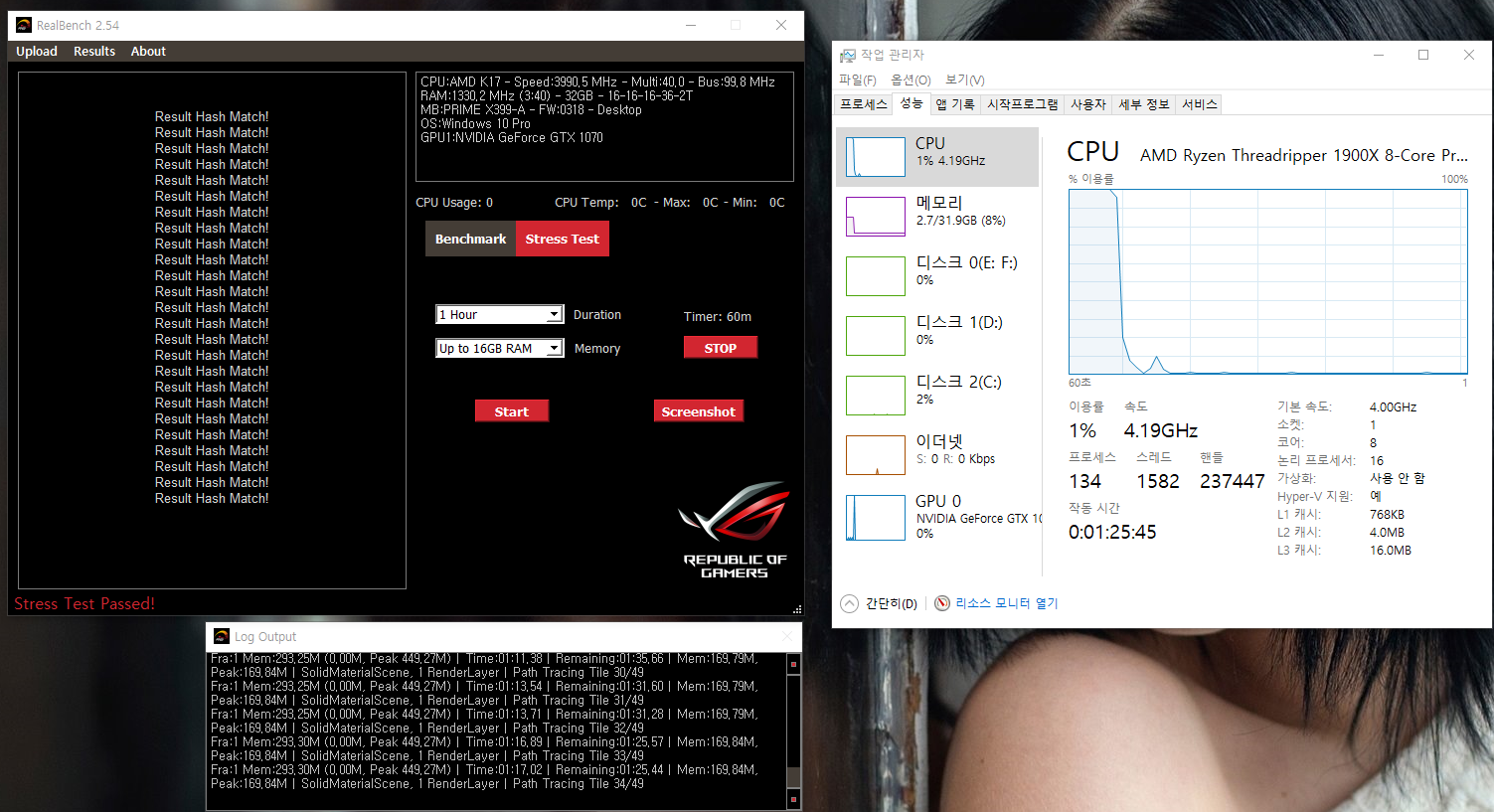Click the L1 cache value '768KB'
Screen dimensions: 1494x812
[1387, 514]
